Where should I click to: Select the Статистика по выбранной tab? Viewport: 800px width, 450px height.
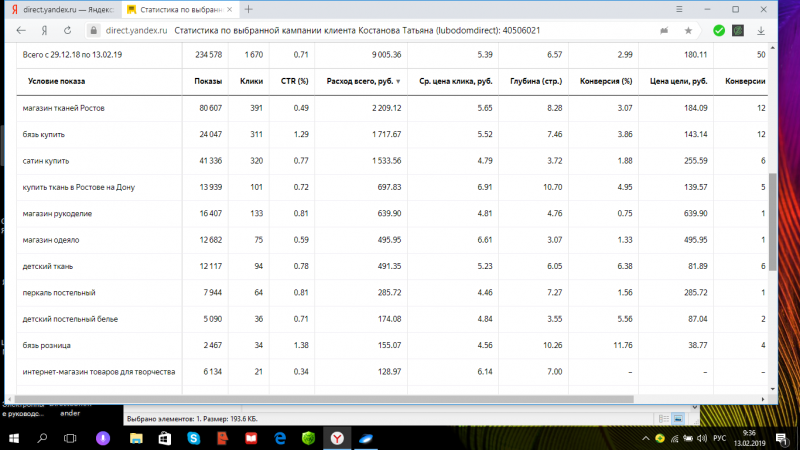180,9
